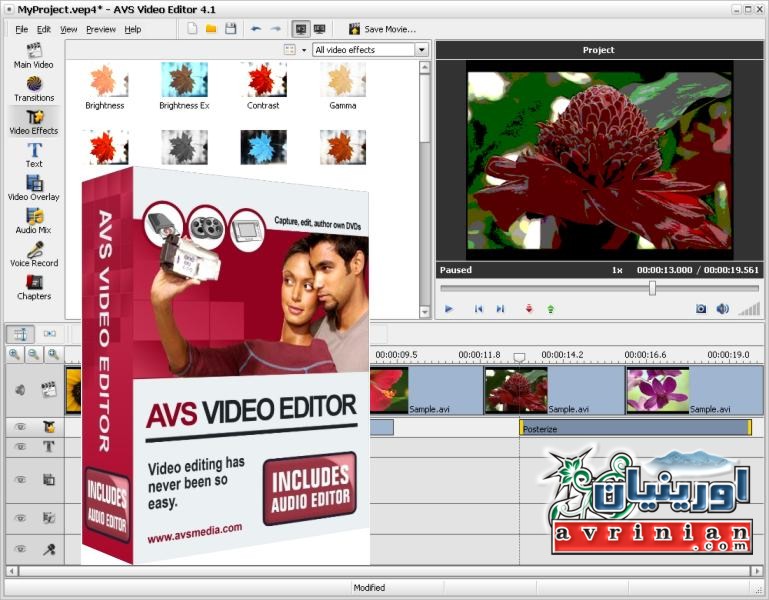Screen dimensions: 769x600
Task: Click the timeline playhead marker
Action: 519,357
